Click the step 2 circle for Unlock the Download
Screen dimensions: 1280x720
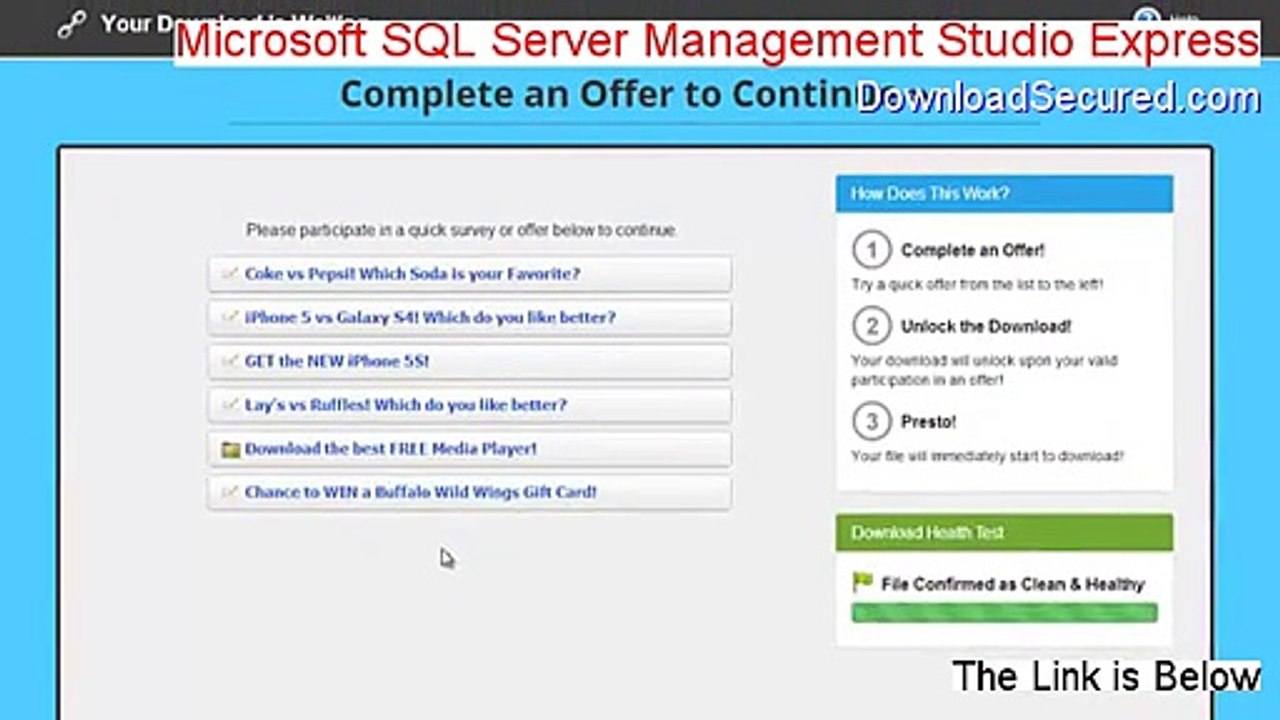point(871,326)
